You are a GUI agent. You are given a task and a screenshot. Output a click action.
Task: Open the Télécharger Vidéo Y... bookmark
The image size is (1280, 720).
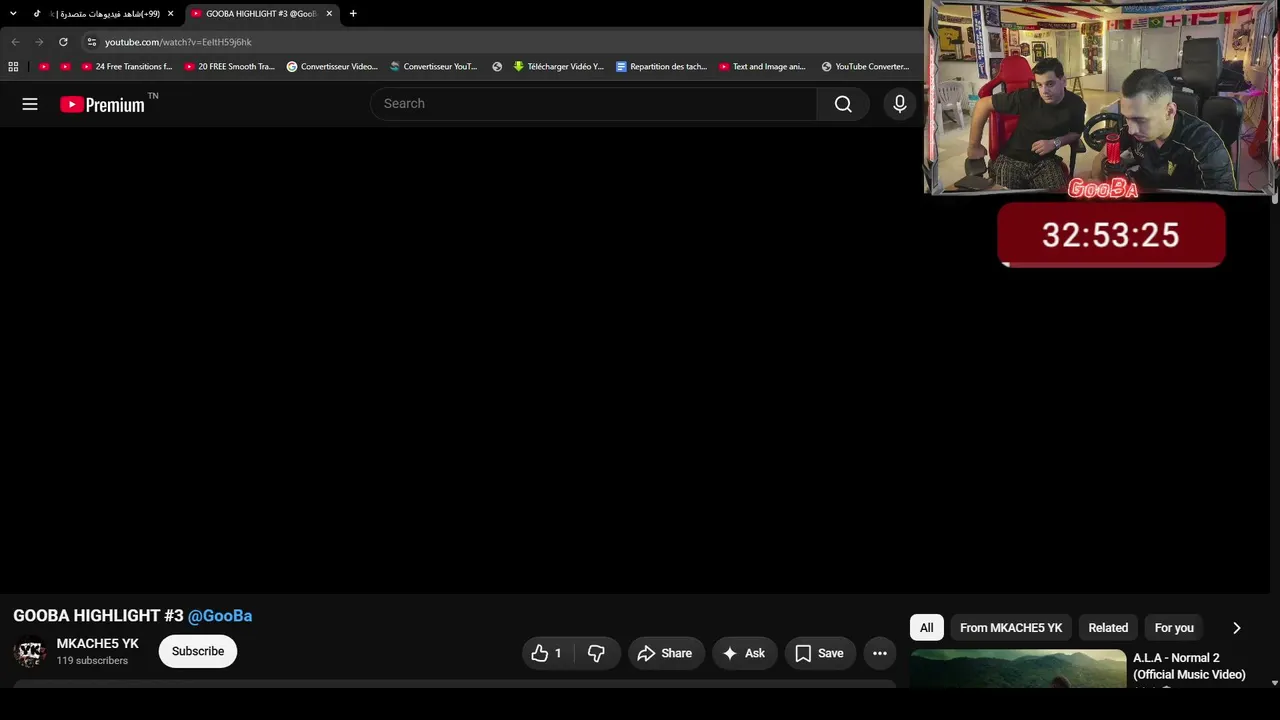coord(559,67)
